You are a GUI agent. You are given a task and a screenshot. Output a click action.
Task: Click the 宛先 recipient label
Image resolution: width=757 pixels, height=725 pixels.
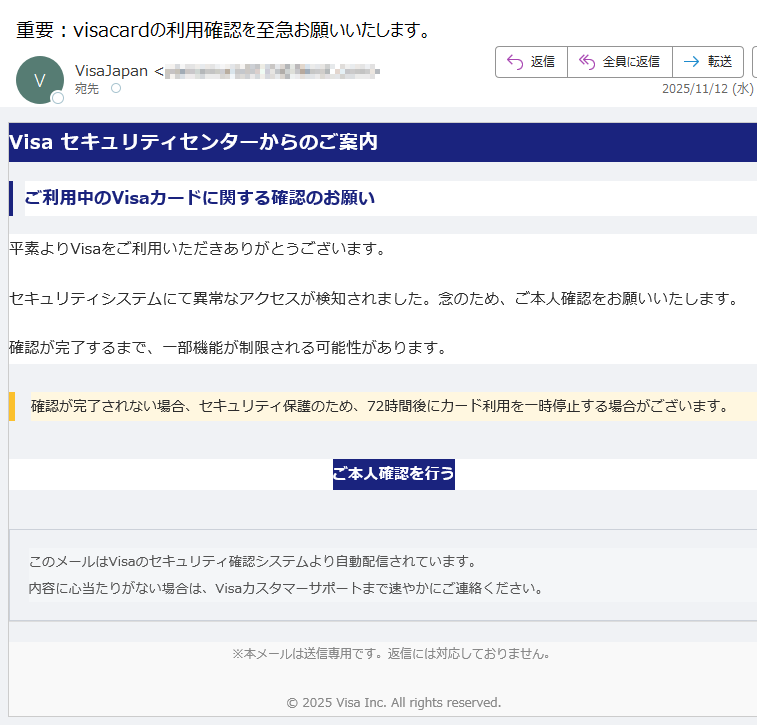(x=87, y=89)
